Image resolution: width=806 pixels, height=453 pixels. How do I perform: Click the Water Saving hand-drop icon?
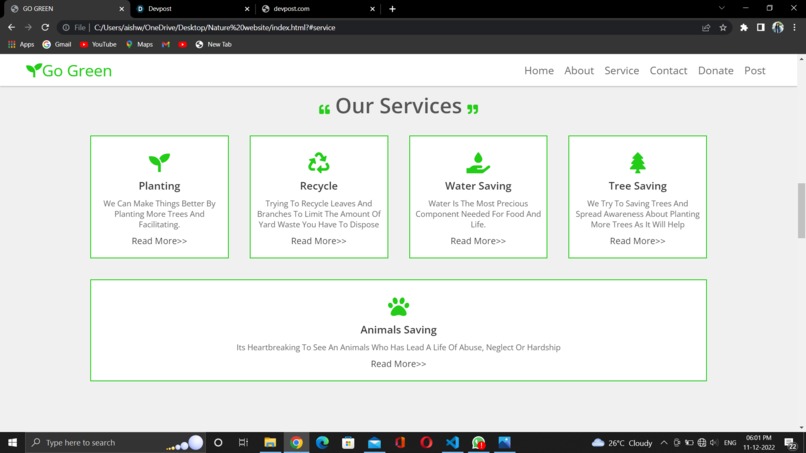click(478, 162)
